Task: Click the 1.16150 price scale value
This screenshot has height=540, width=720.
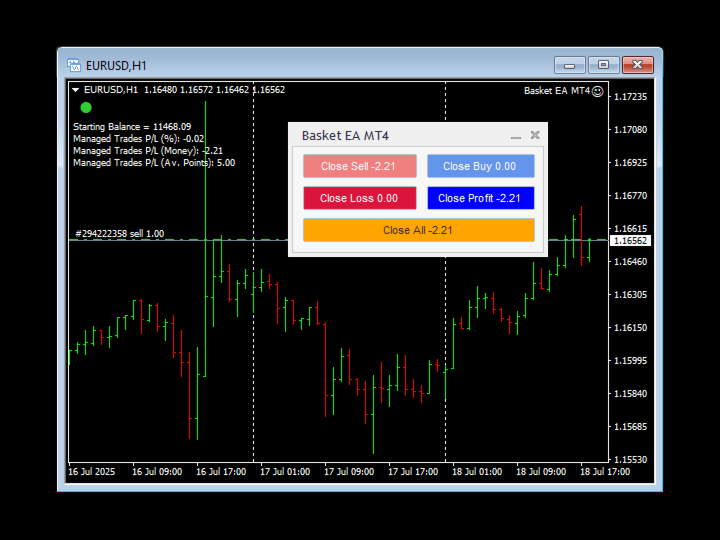Action: click(x=630, y=328)
